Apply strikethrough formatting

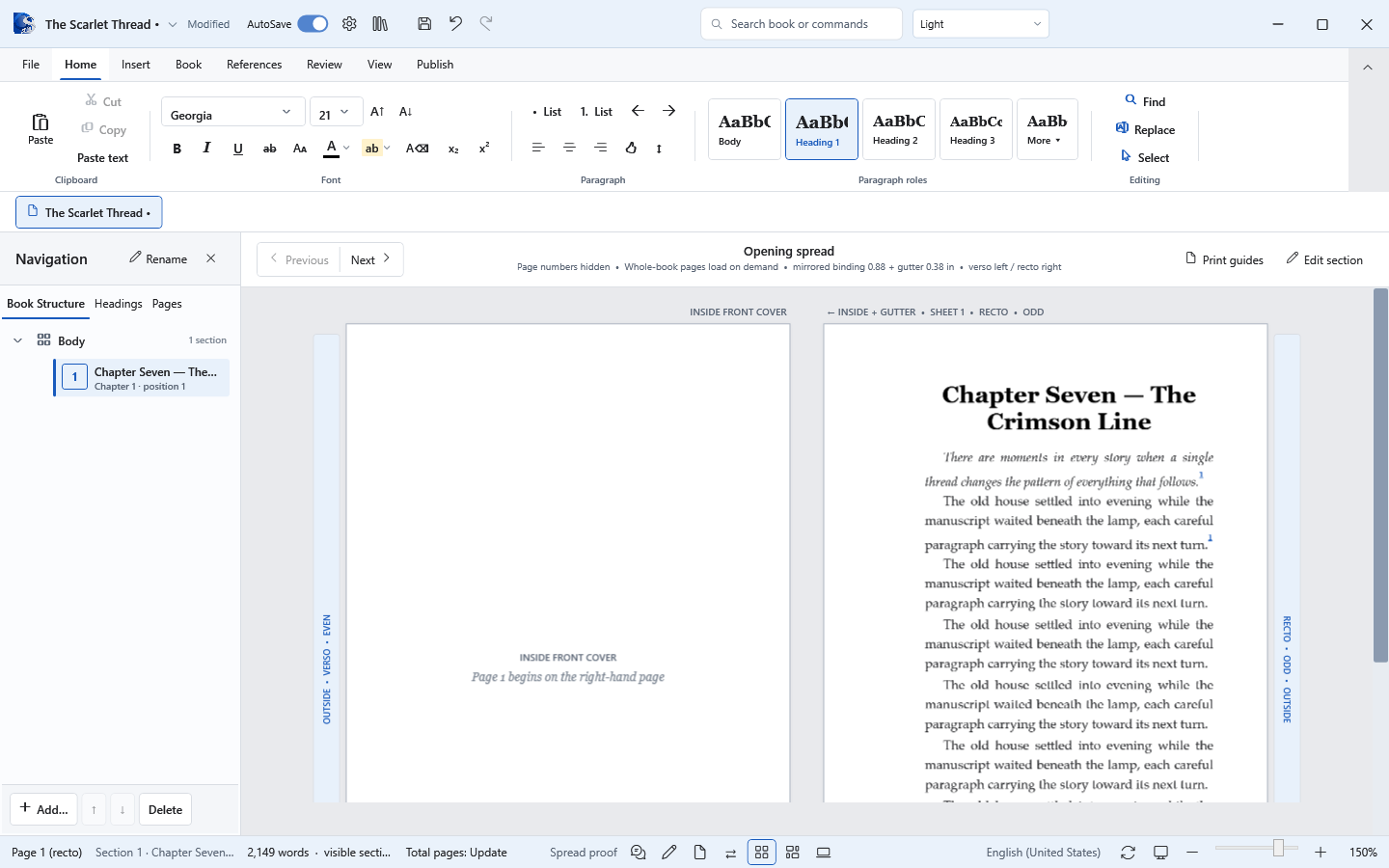tap(270, 149)
